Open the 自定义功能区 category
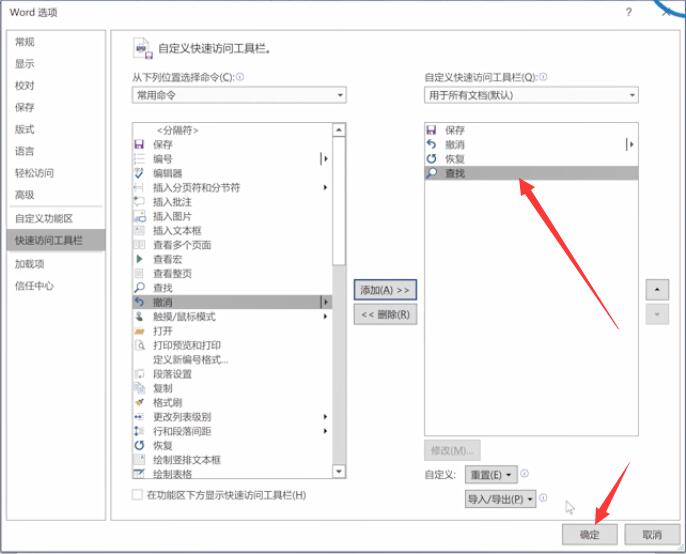Image resolution: width=686 pixels, height=554 pixels. click(x=44, y=218)
